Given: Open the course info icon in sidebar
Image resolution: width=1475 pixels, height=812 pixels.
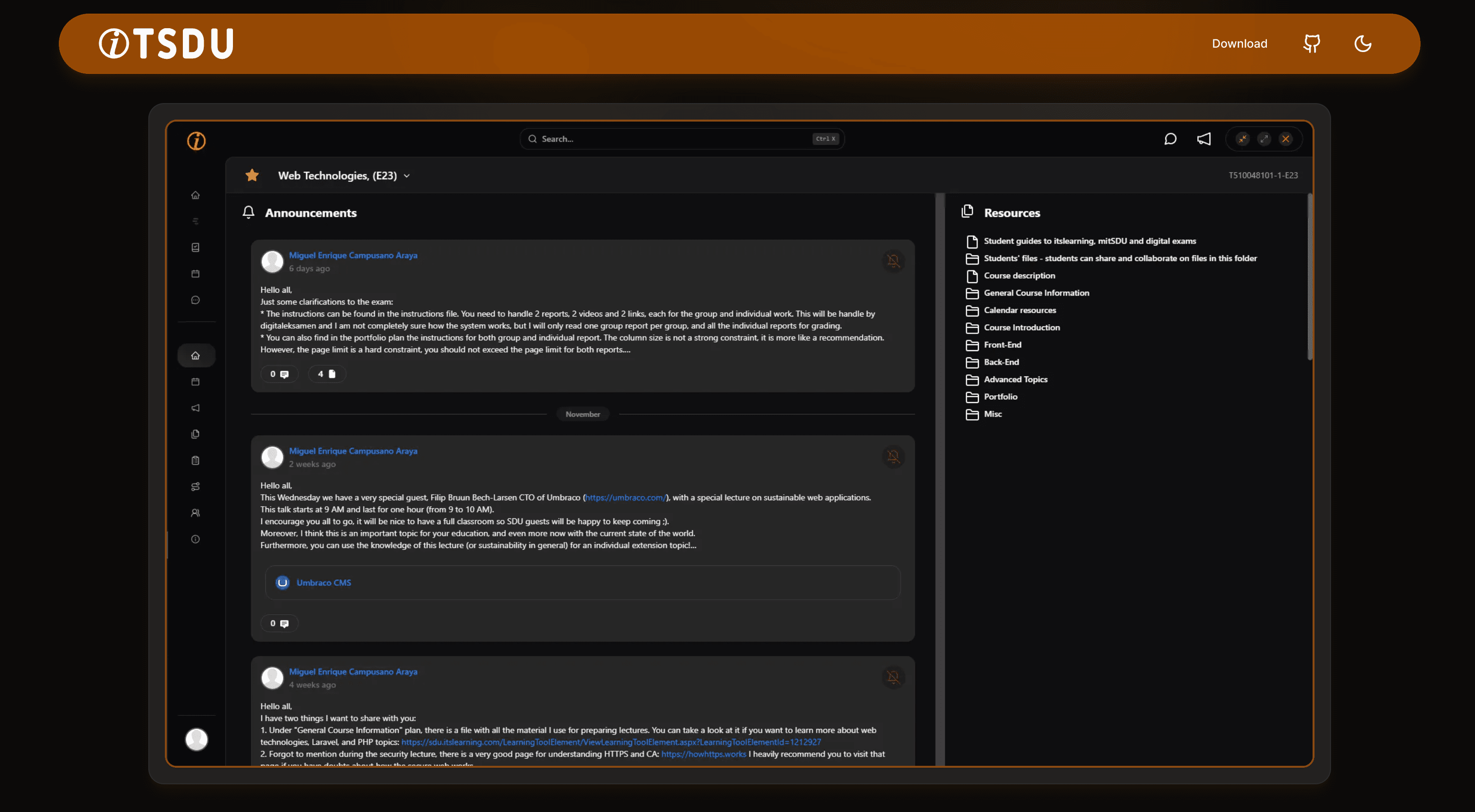Looking at the screenshot, I should [x=195, y=539].
